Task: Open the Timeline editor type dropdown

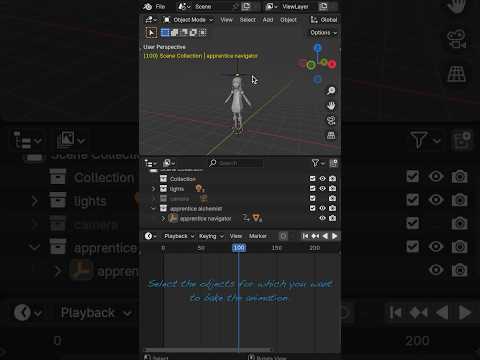Action: (x=150, y=236)
